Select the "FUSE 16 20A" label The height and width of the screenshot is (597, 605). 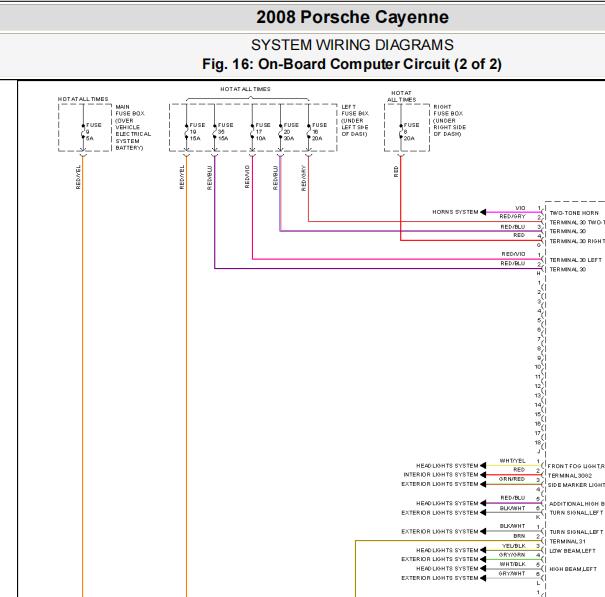319,131
